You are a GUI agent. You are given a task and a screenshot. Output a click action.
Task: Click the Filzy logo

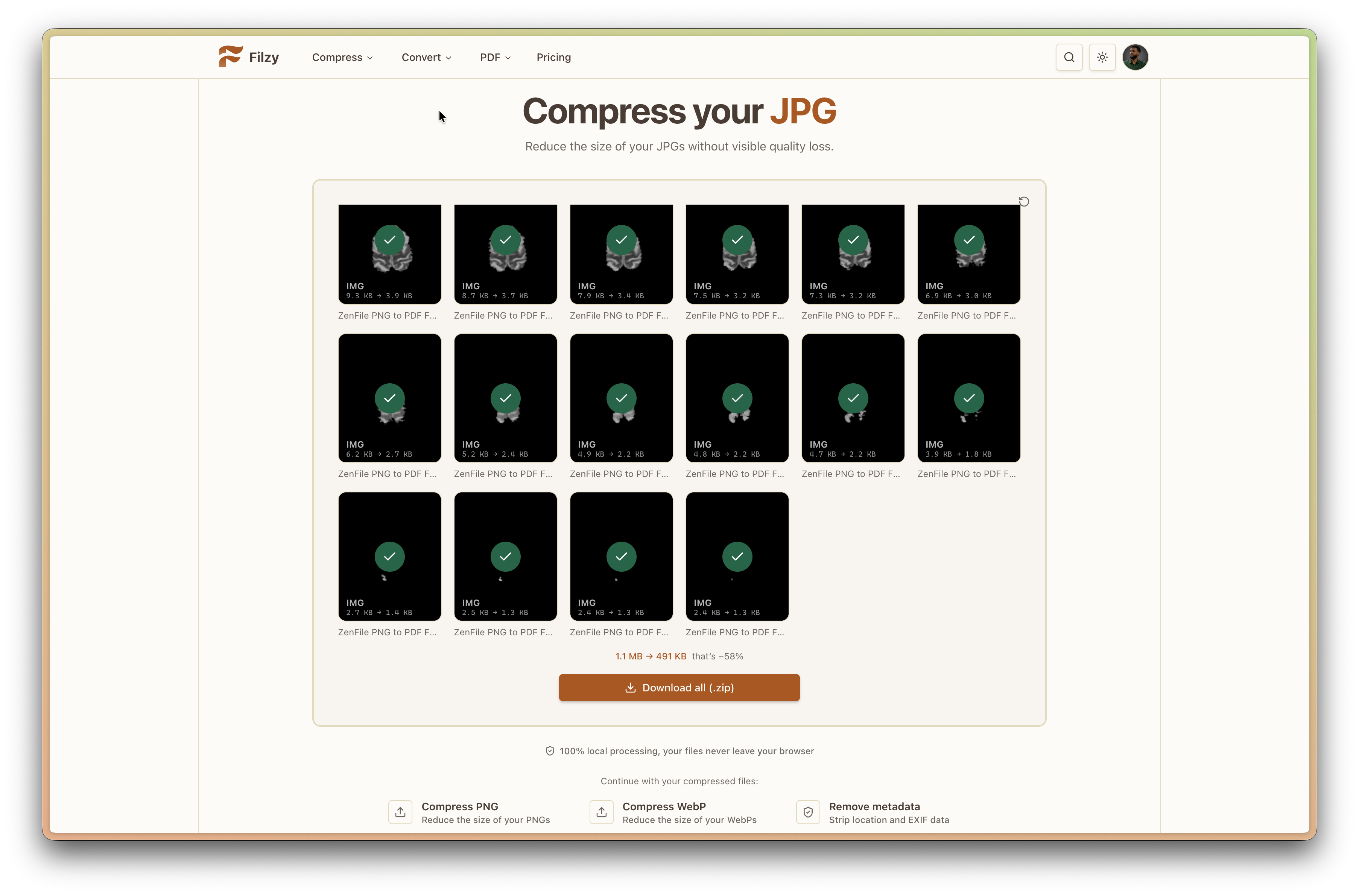point(249,57)
